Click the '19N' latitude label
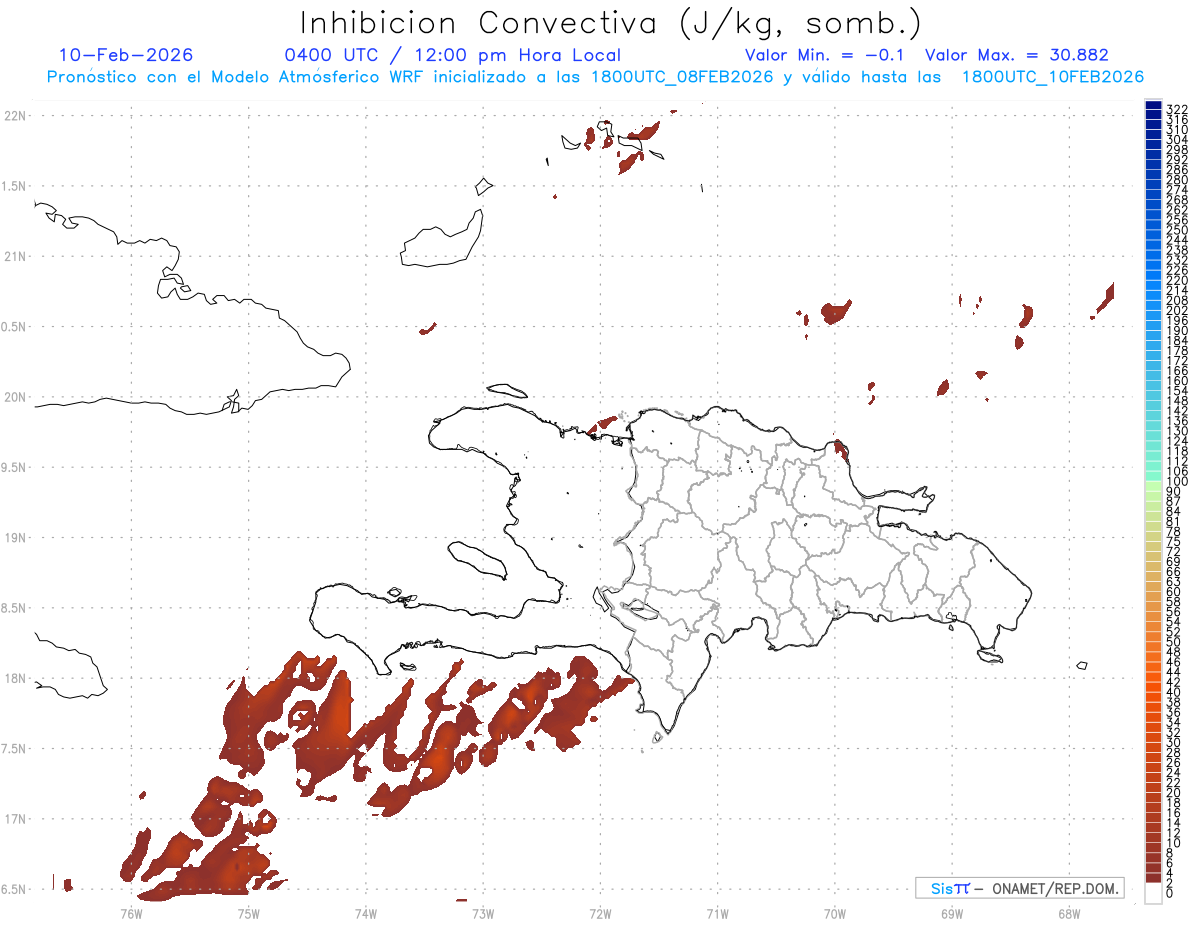Screen dimensions: 1200x927 pyautogui.click(x=14, y=538)
